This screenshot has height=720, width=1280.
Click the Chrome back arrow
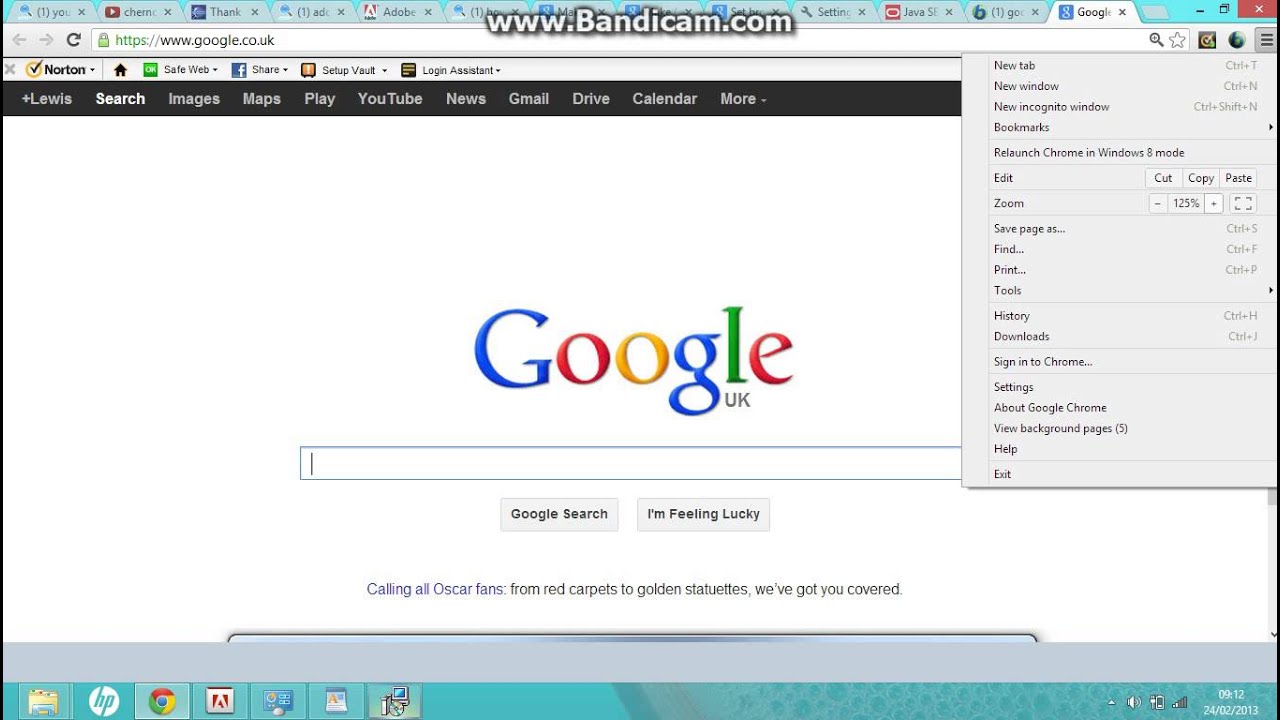pos(19,40)
